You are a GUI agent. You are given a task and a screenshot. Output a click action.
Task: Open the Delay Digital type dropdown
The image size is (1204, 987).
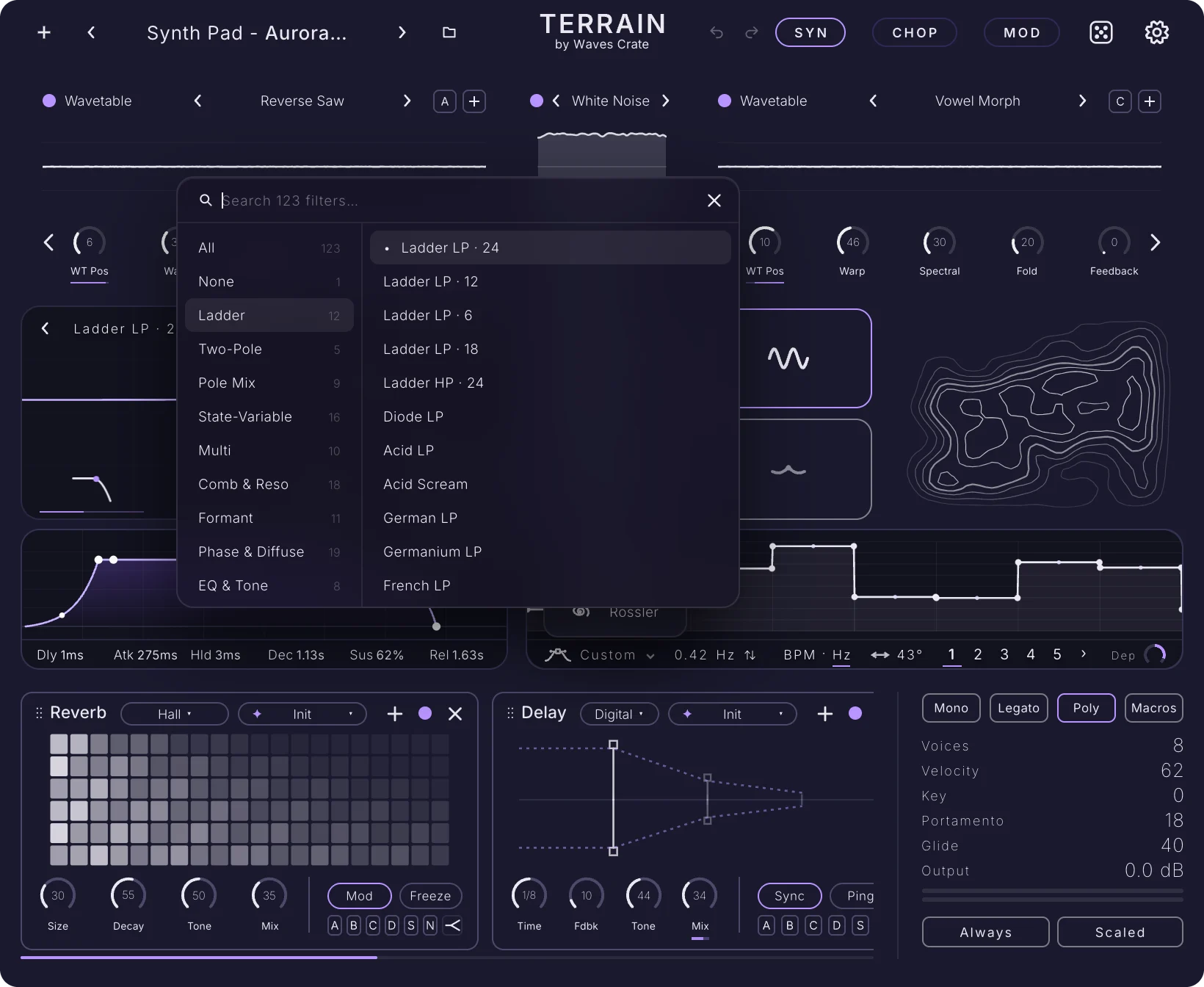(619, 714)
